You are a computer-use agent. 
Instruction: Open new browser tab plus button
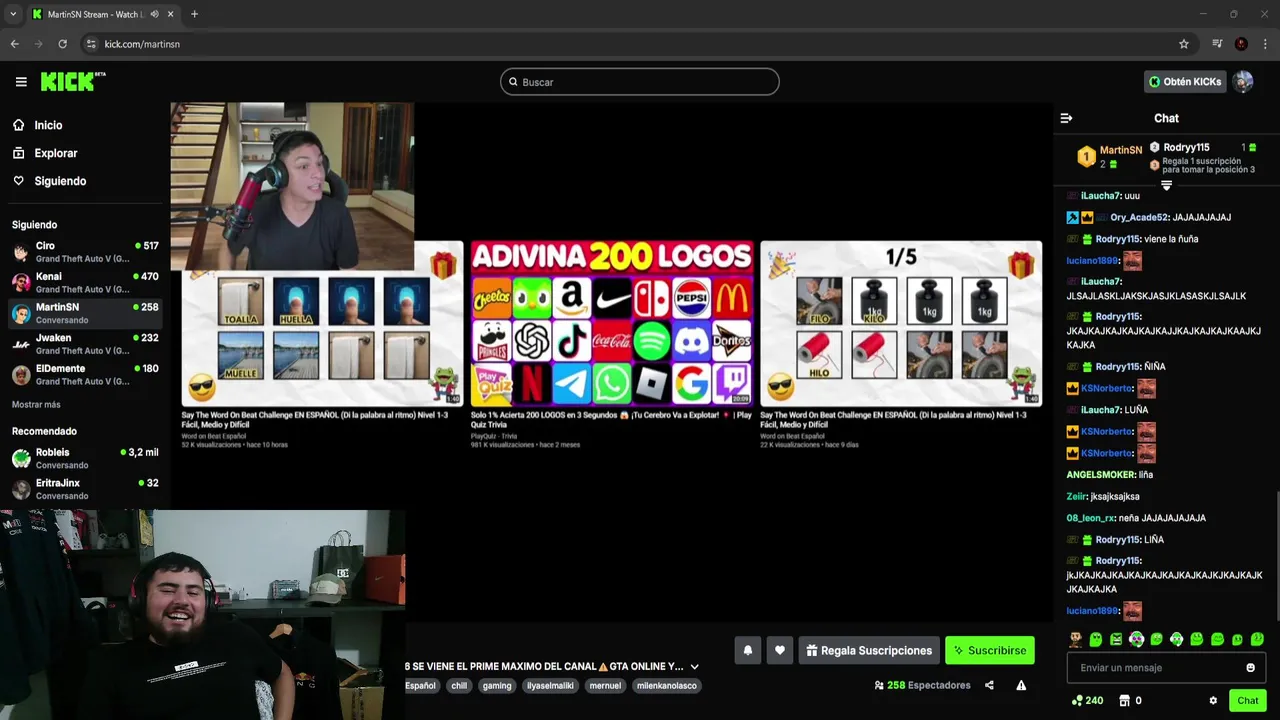click(194, 14)
